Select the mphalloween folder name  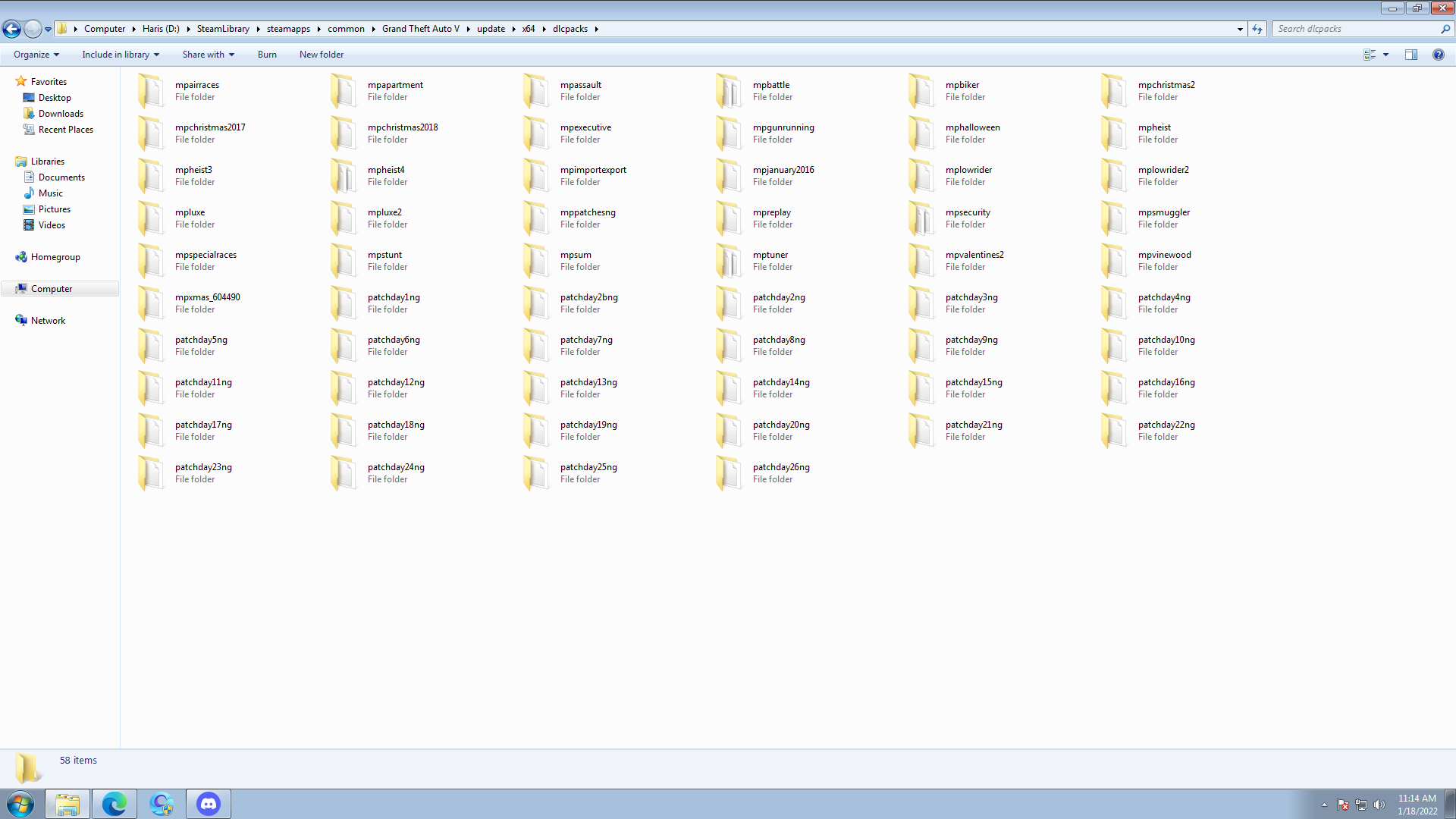click(972, 127)
